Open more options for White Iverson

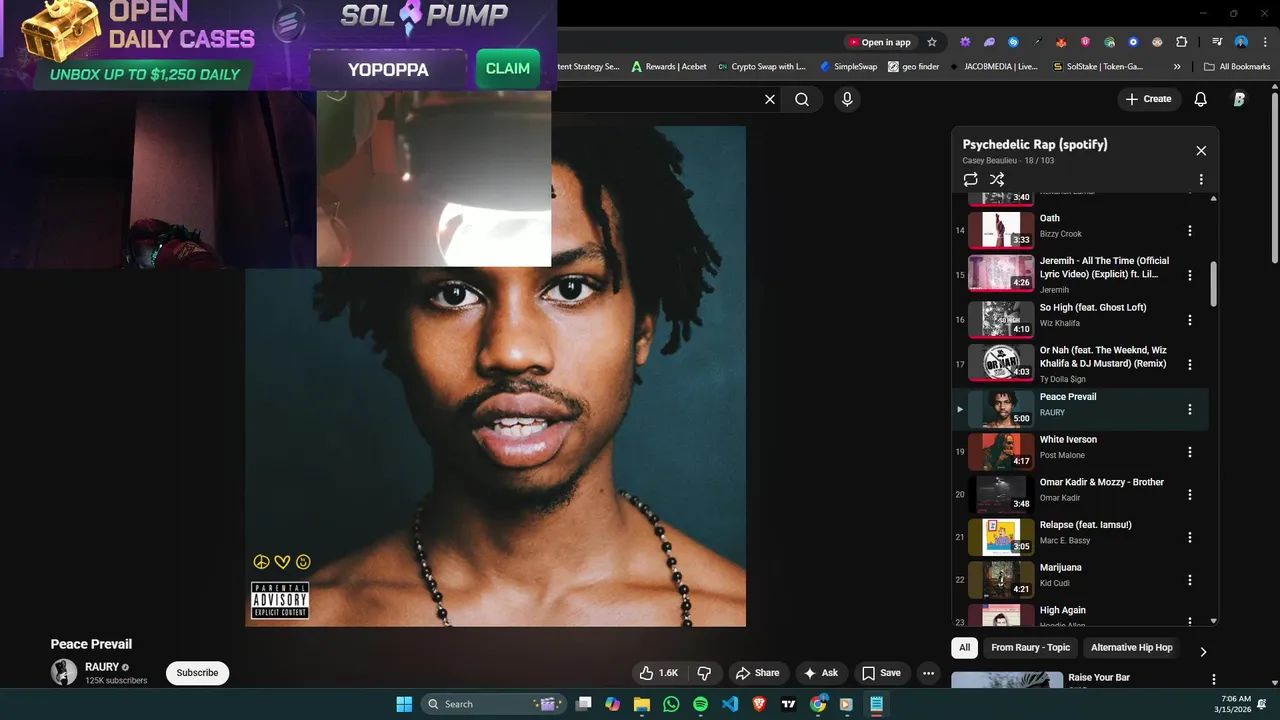coord(1190,452)
